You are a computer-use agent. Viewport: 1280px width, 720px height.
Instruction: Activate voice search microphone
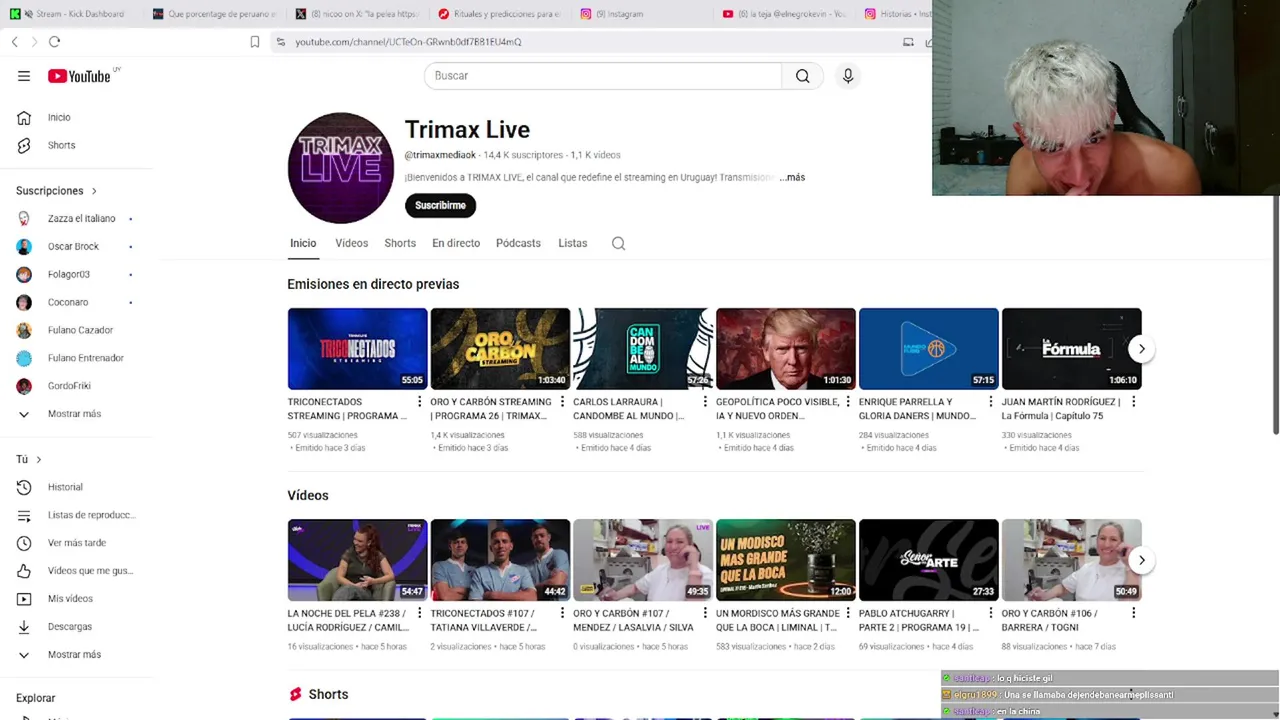[x=848, y=76]
